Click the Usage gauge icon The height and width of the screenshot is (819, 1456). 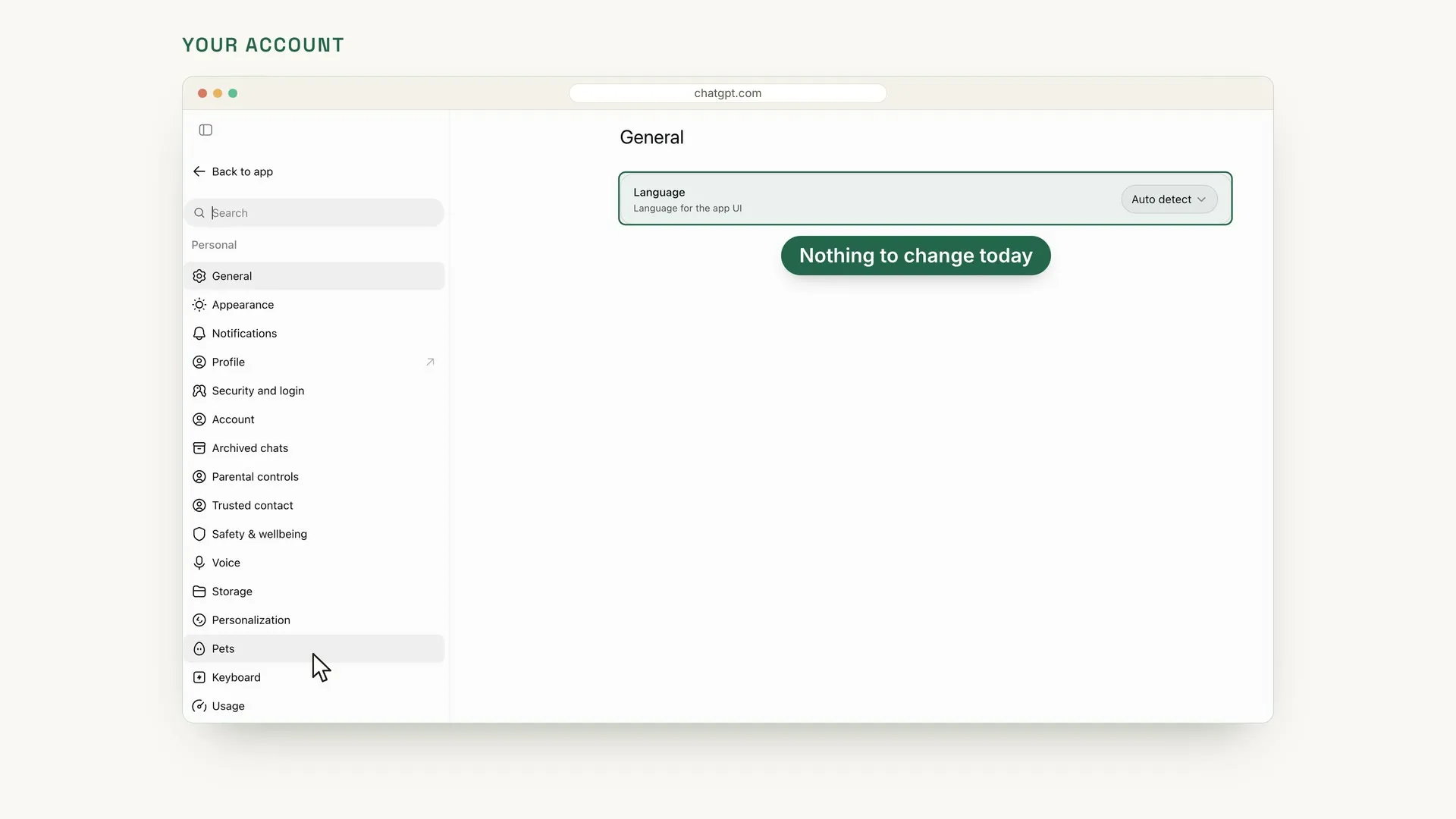199,706
